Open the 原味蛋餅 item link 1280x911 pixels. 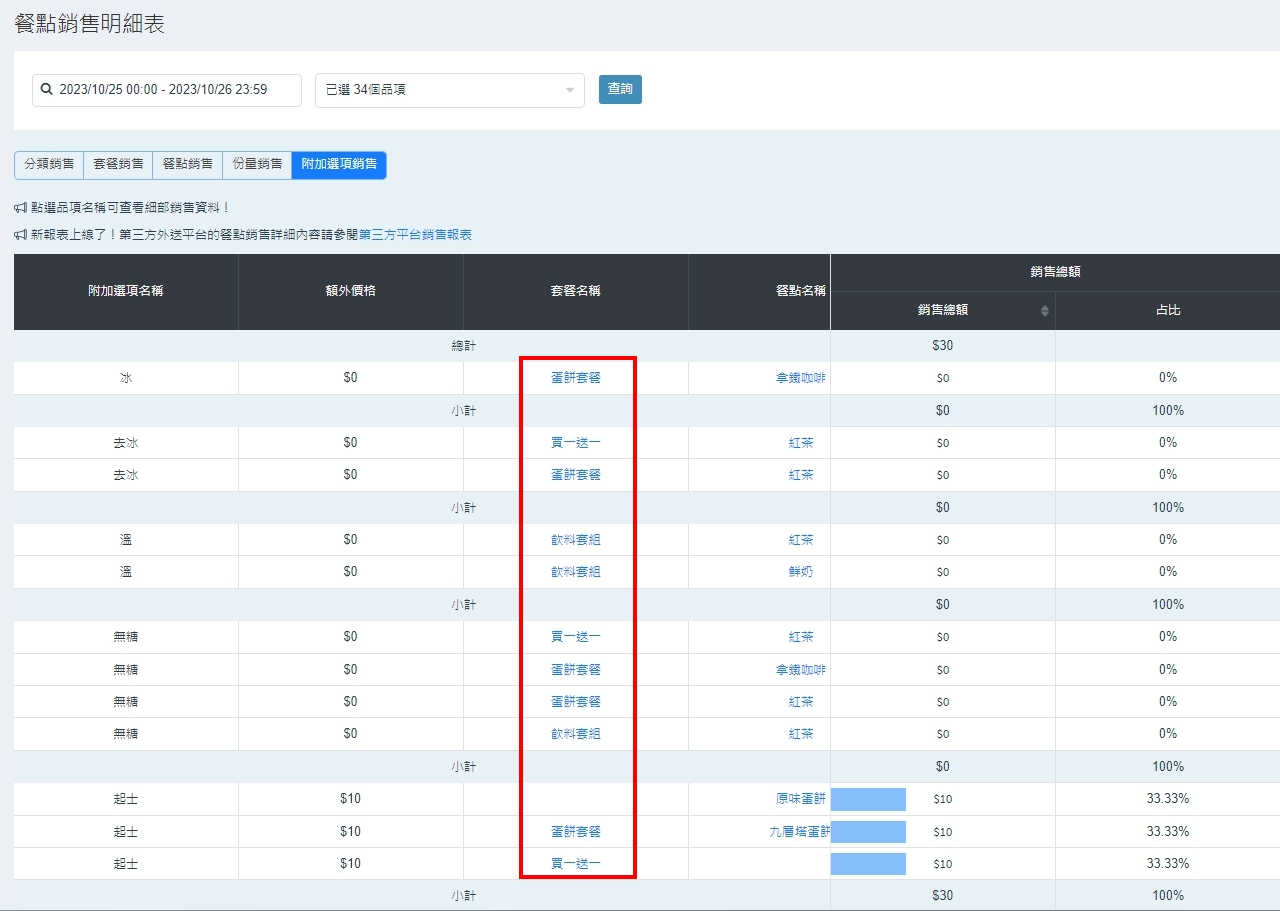click(x=800, y=799)
